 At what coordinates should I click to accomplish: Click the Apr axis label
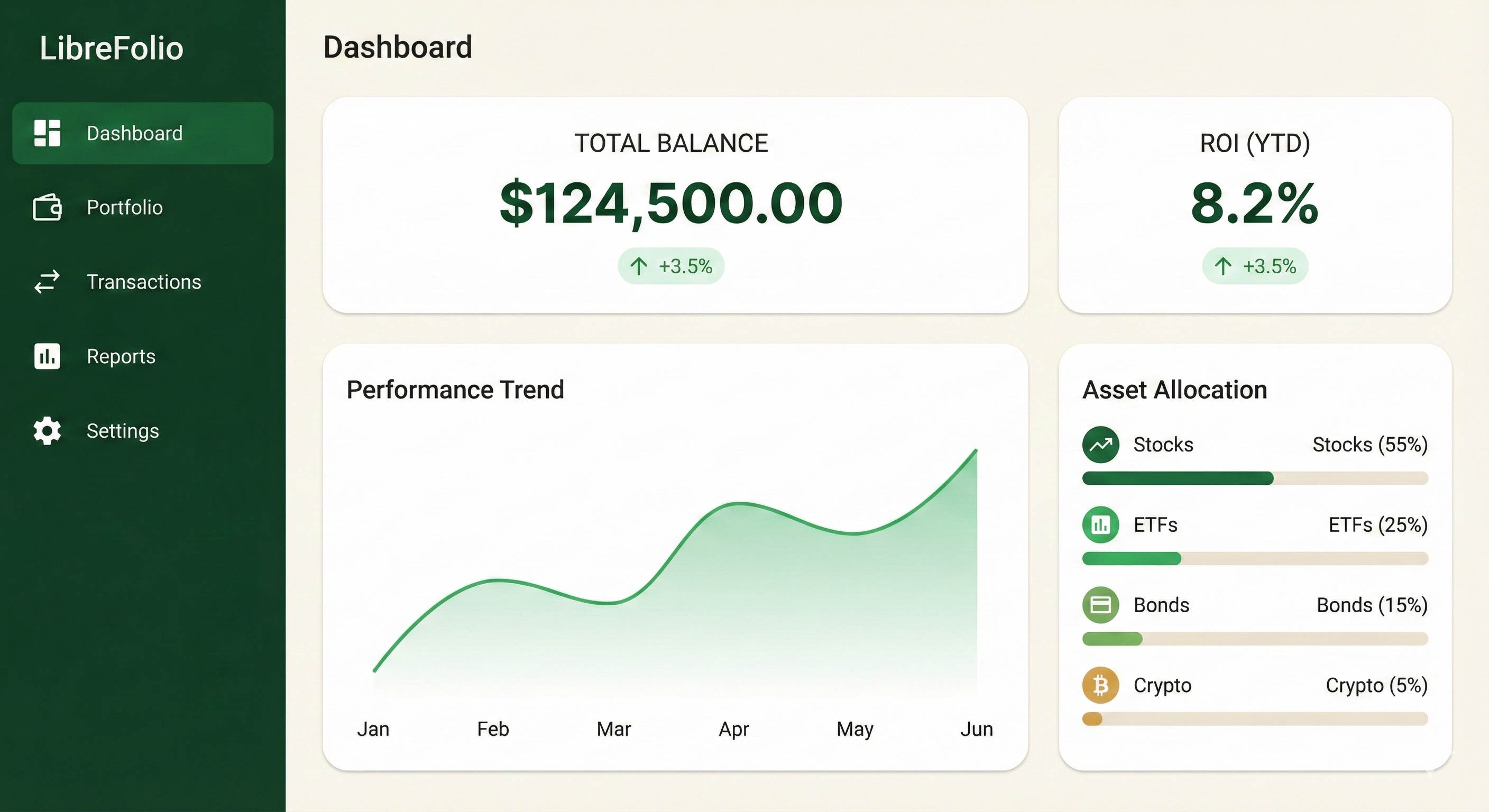coord(734,730)
